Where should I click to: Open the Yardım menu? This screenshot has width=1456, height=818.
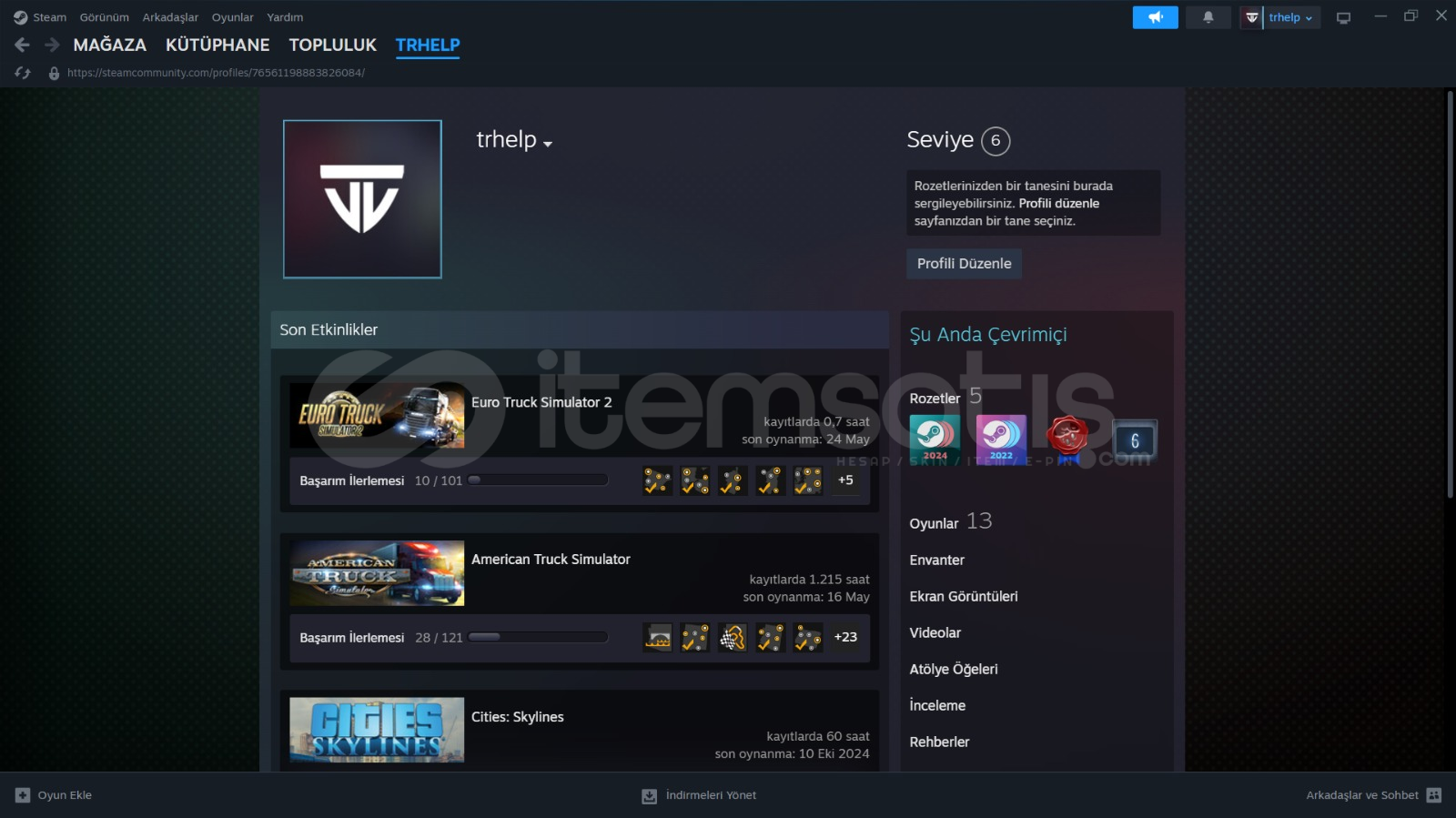pyautogui.click(x=285, y=17)
